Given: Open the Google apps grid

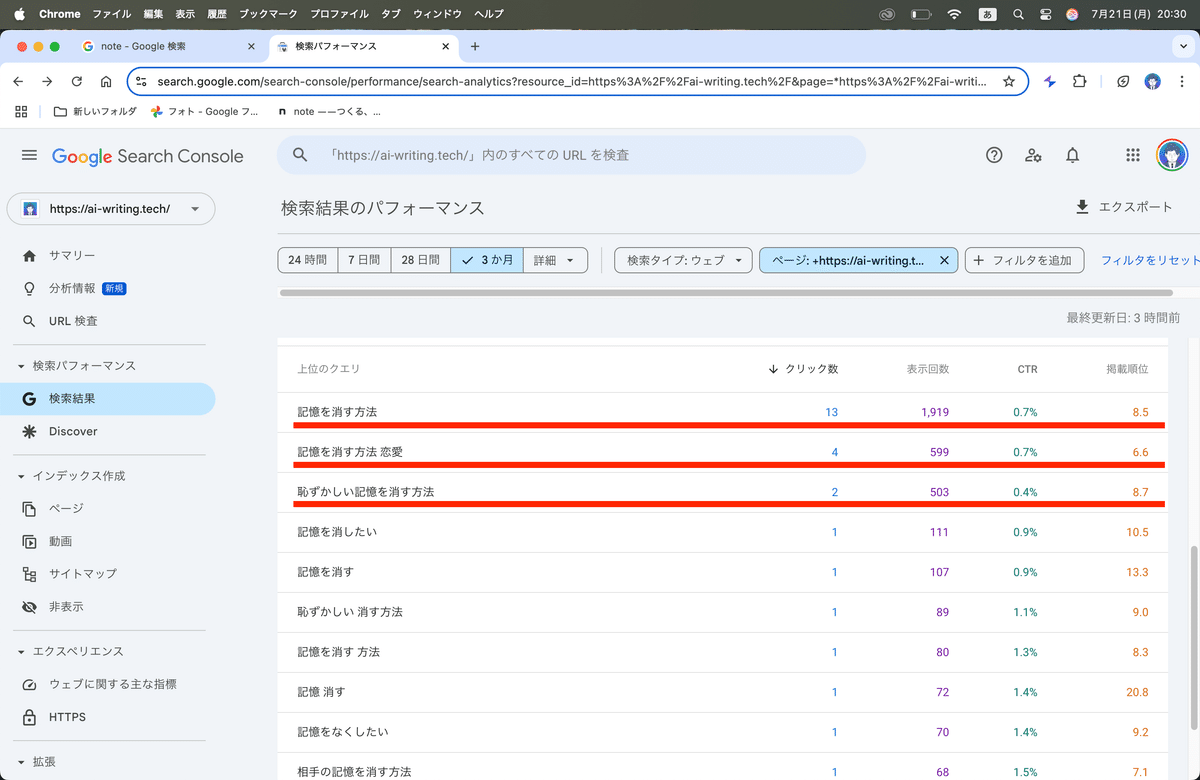Looking at the screenshot, I should pyautogui.click(x=1132, y=155).
